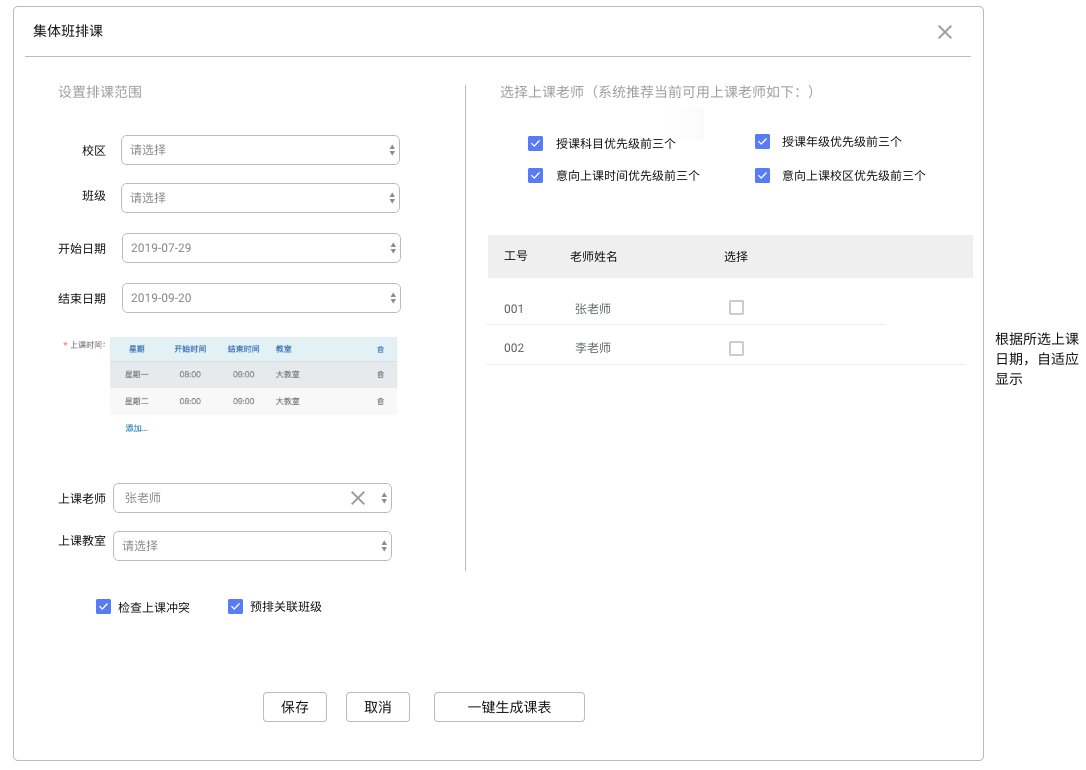Toggle the 检查上课冲突 checkbox
This screenshot has width=1086, height=770.
pyautogui.click(x=104, y=606)
